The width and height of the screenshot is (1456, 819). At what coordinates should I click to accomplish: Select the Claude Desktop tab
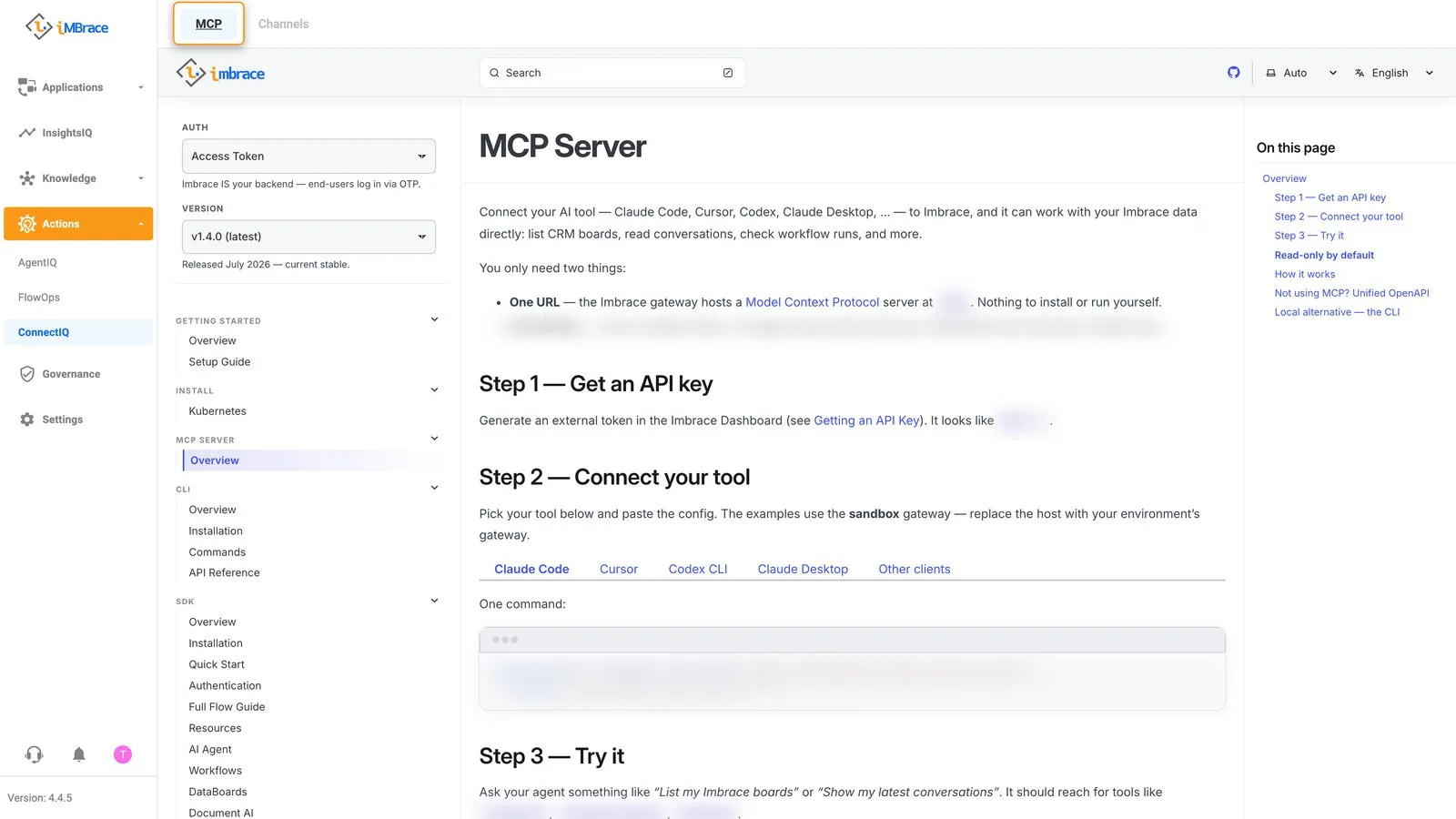[803, 569]
